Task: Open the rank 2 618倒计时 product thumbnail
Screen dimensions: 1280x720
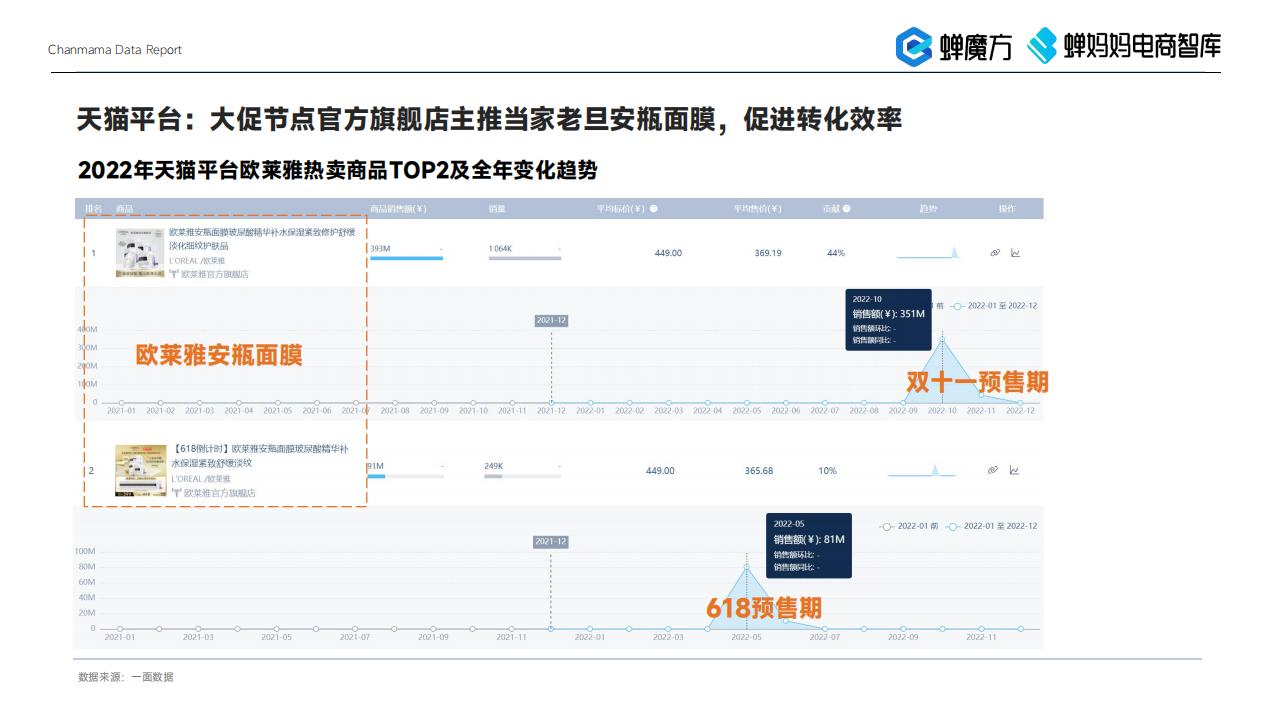Action: (140, 470)
